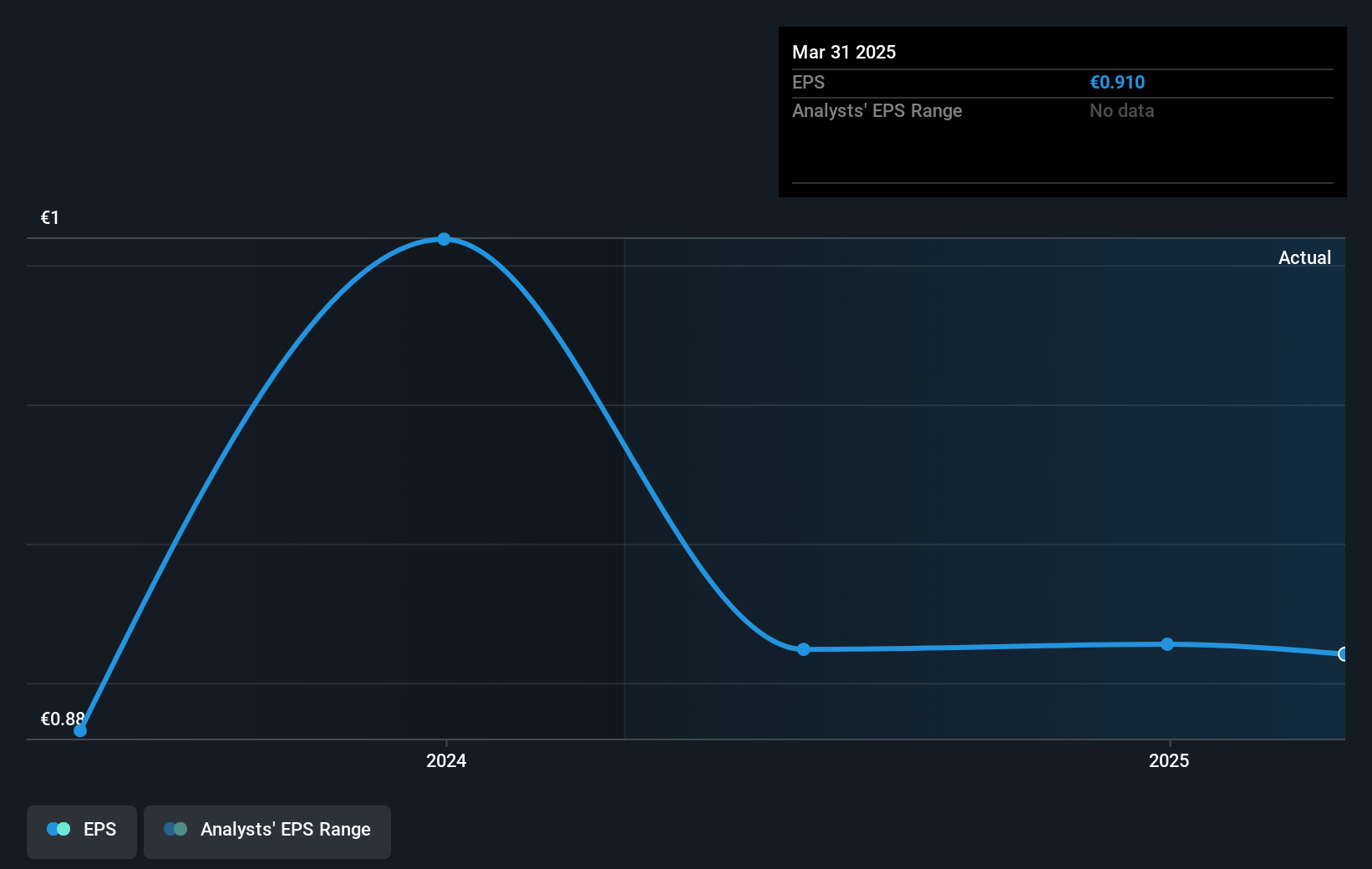
Task: Click the Analysts' EPS Range tooltip row label
Action: (x=877, y=110)
